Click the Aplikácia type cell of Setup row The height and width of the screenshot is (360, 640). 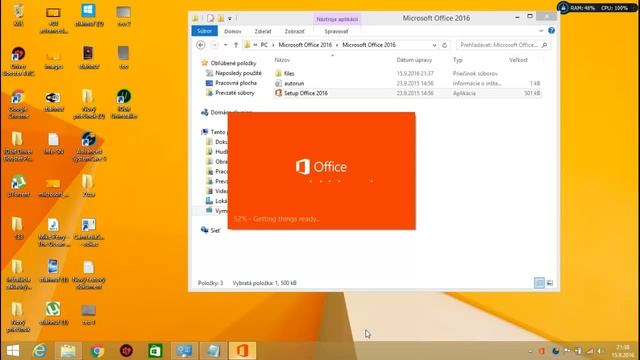(464, 93)
